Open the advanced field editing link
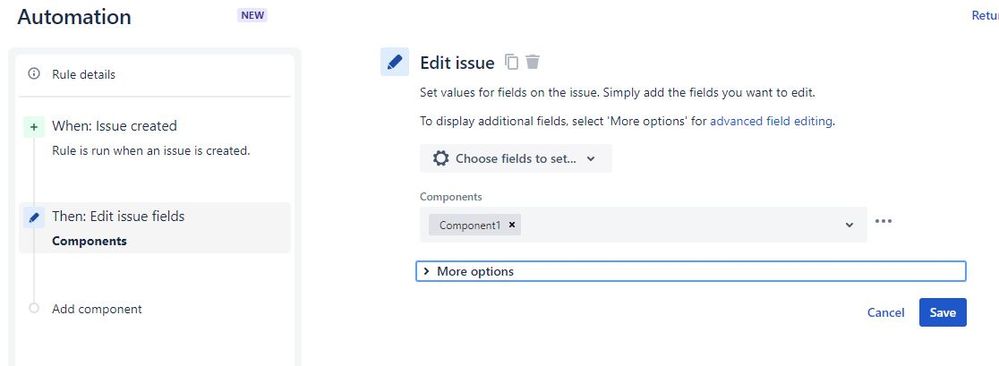The width and height of the screenshot is (999, 366). coord(771,121)
